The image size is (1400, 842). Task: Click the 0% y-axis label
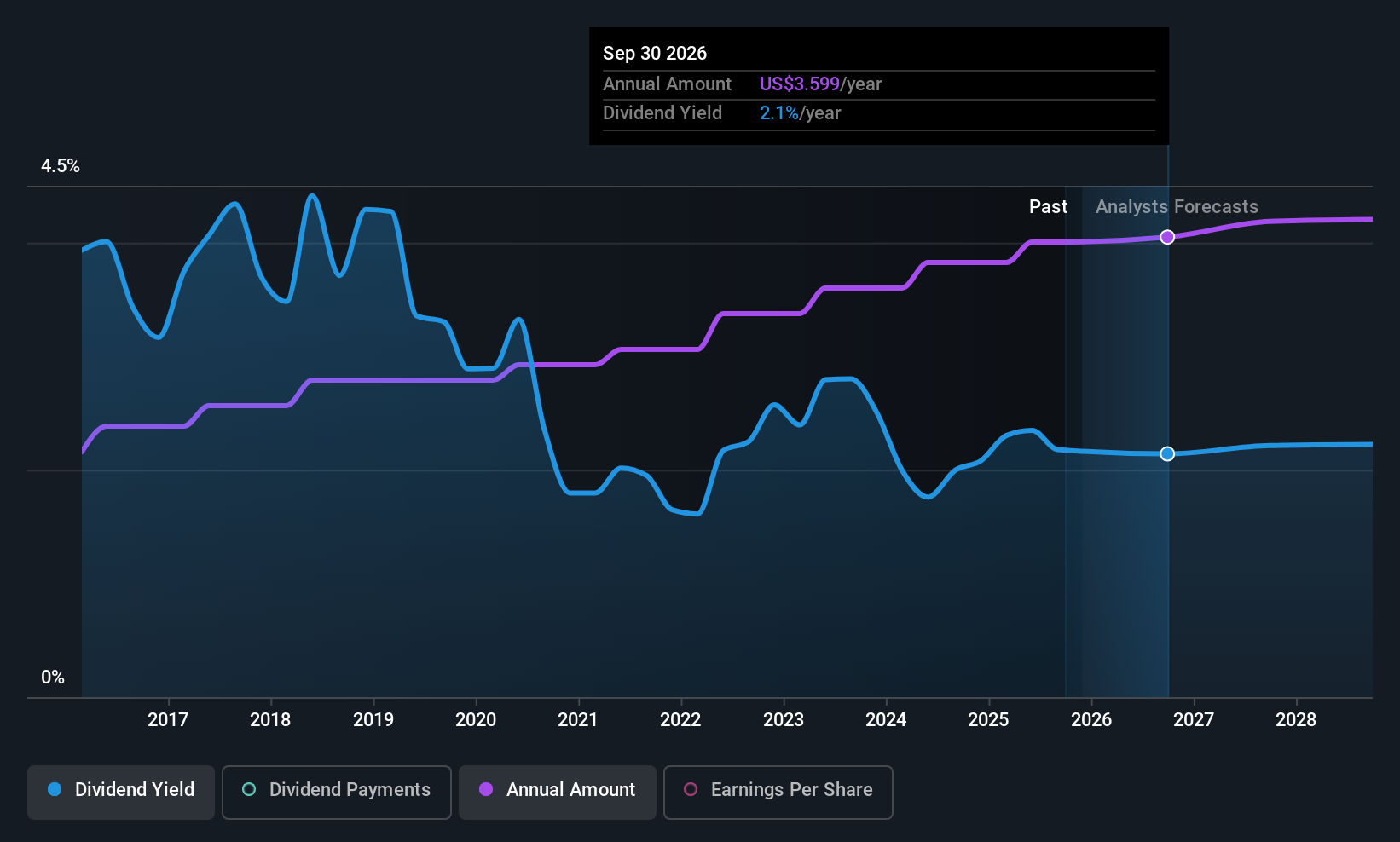click(x=53, y=678)
